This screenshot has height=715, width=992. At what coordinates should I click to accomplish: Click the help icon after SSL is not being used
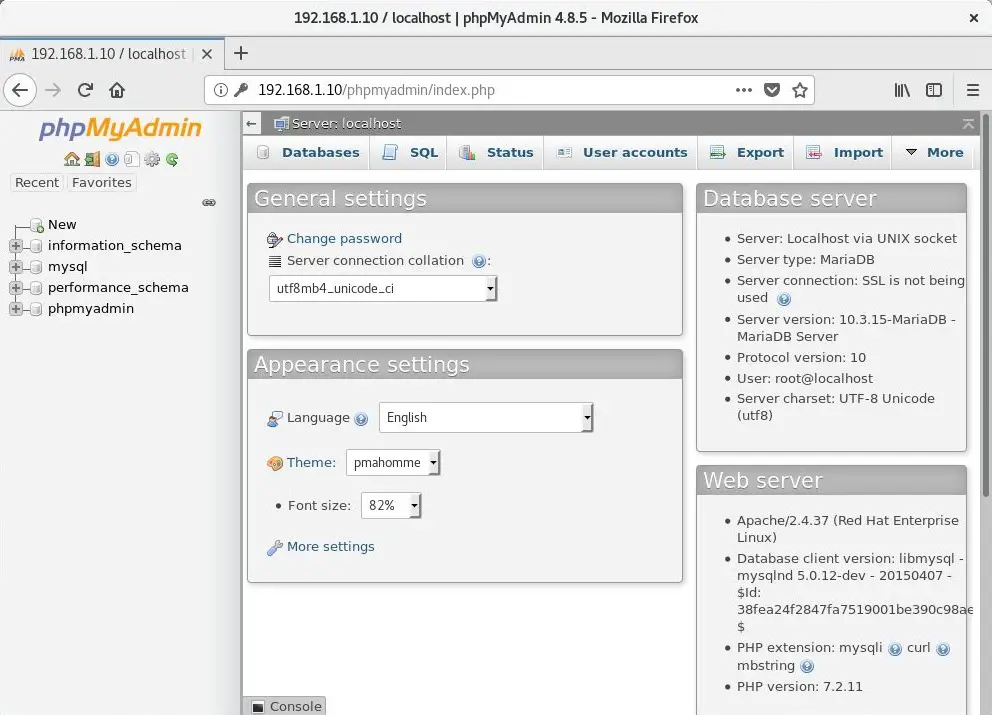pyautogui.click(x=784, y=299)
